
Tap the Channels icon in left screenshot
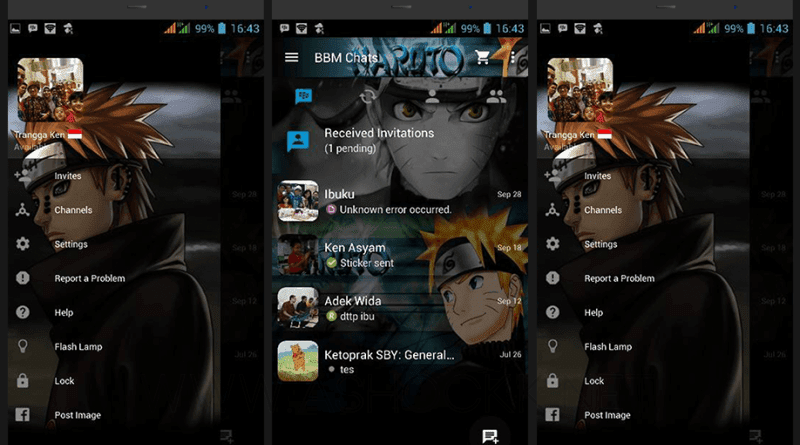pyautogui.click(x=22, y=210)
